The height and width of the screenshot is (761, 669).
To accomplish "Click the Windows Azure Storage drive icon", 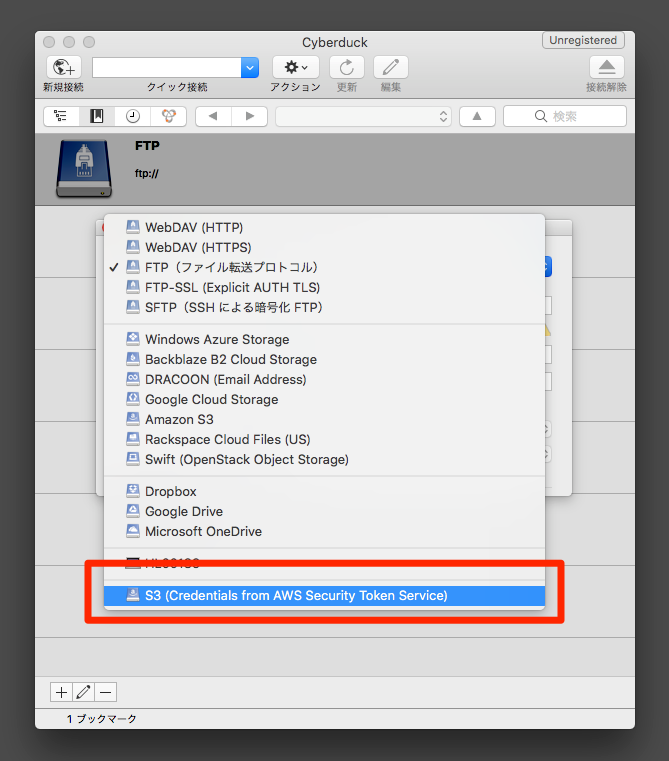I will pos(133,339).
